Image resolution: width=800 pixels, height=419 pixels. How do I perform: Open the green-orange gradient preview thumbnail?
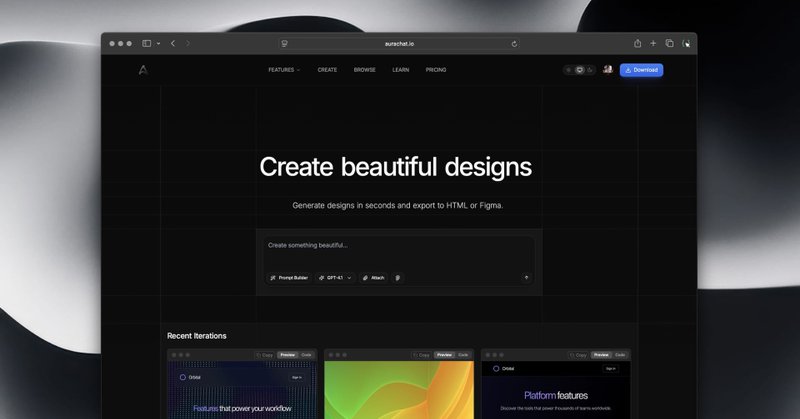[x=399, y=390]
